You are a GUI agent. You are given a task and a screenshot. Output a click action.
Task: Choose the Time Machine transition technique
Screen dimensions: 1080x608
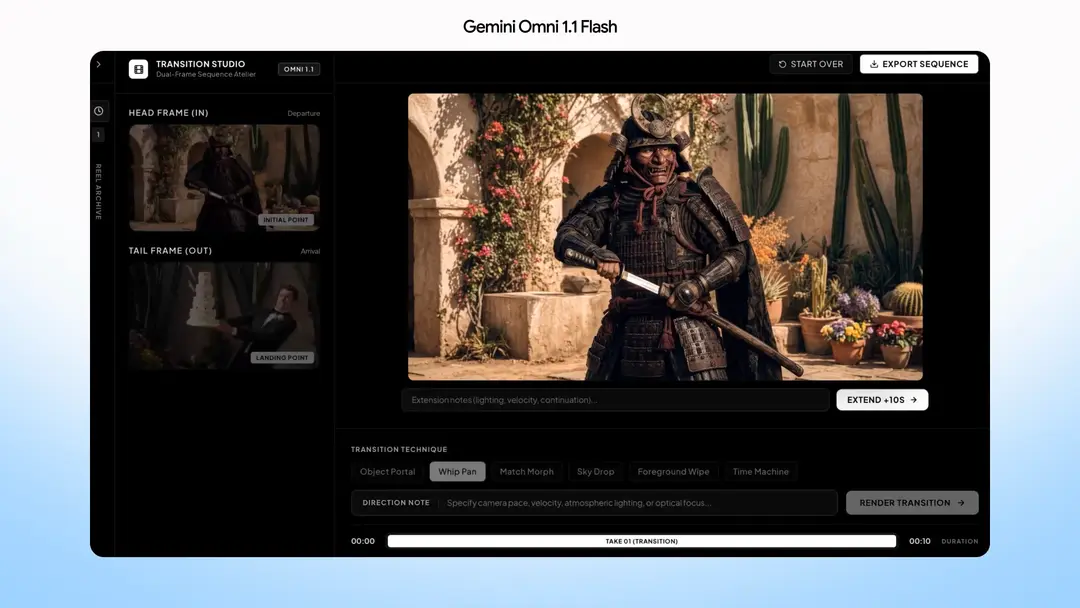point(761,472)
